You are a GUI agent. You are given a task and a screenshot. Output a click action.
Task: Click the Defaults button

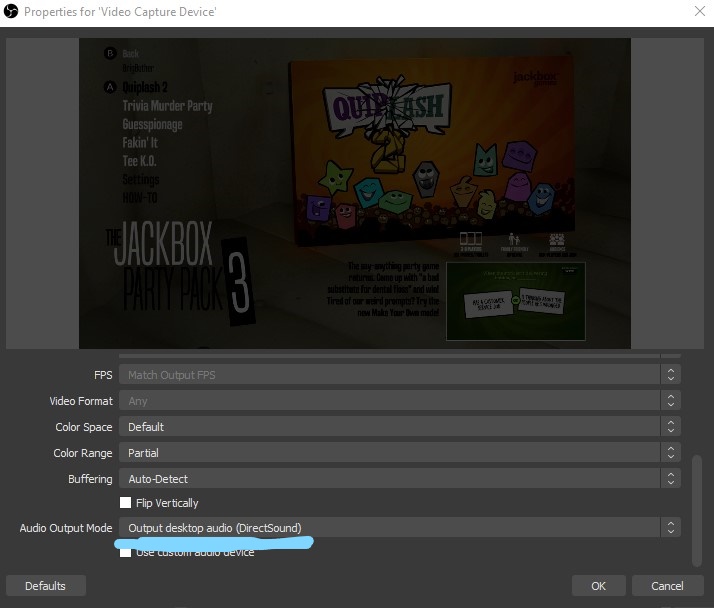46,586
